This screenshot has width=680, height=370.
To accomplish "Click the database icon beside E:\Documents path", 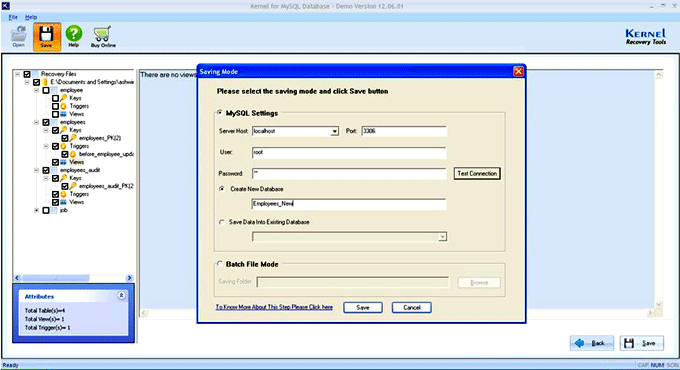I will 45,82.
